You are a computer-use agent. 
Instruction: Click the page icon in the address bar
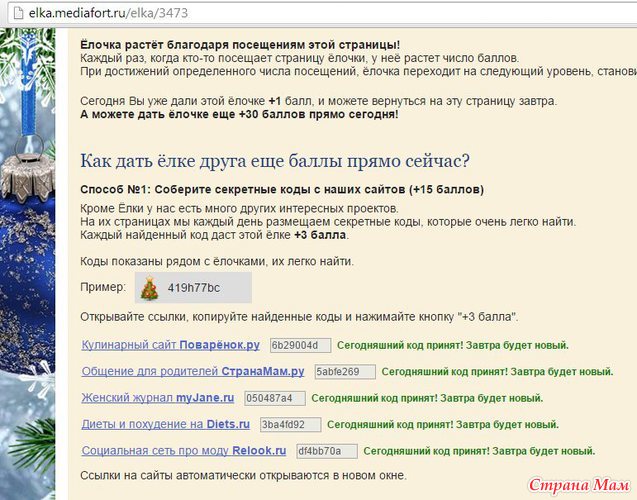click(x=18, y=13)
